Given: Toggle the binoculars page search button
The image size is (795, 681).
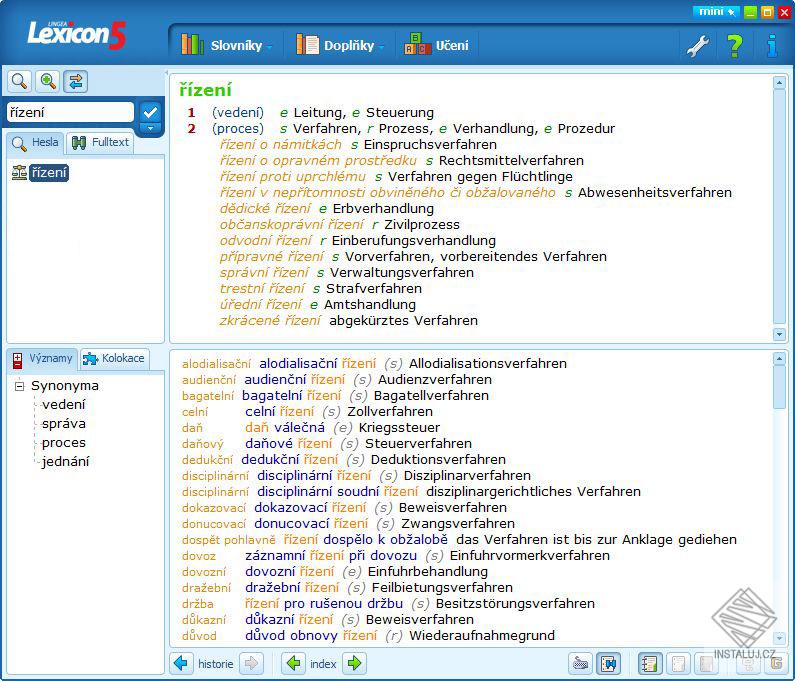Looking at the screenshot, I should 608,663.
